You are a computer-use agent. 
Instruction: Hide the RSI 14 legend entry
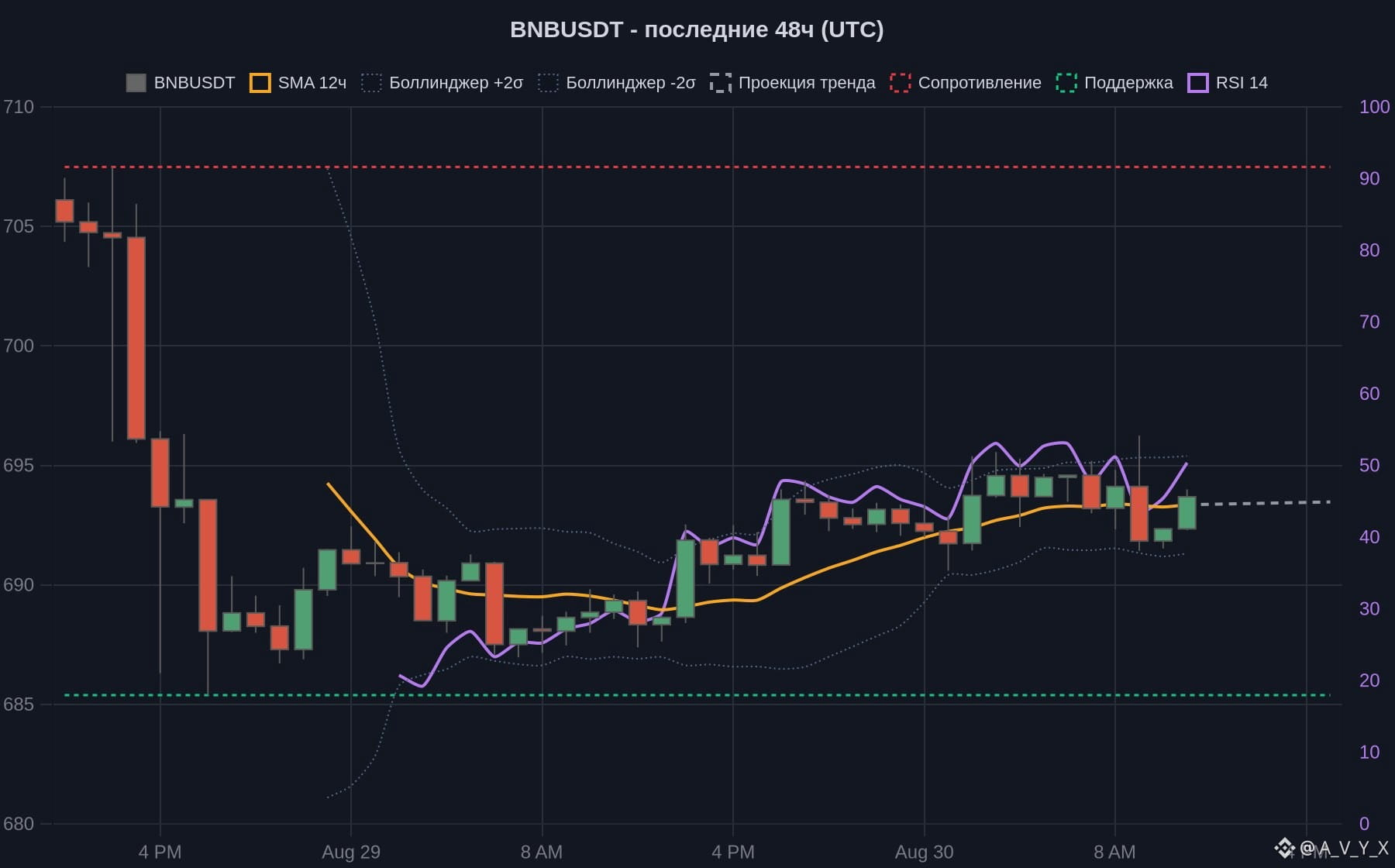(1228, 83)
